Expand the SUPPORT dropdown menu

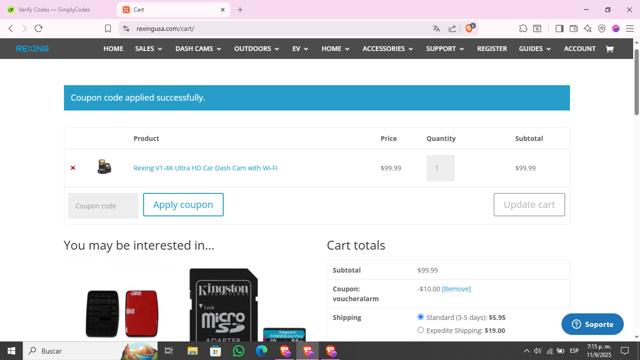tap(445, 49)
